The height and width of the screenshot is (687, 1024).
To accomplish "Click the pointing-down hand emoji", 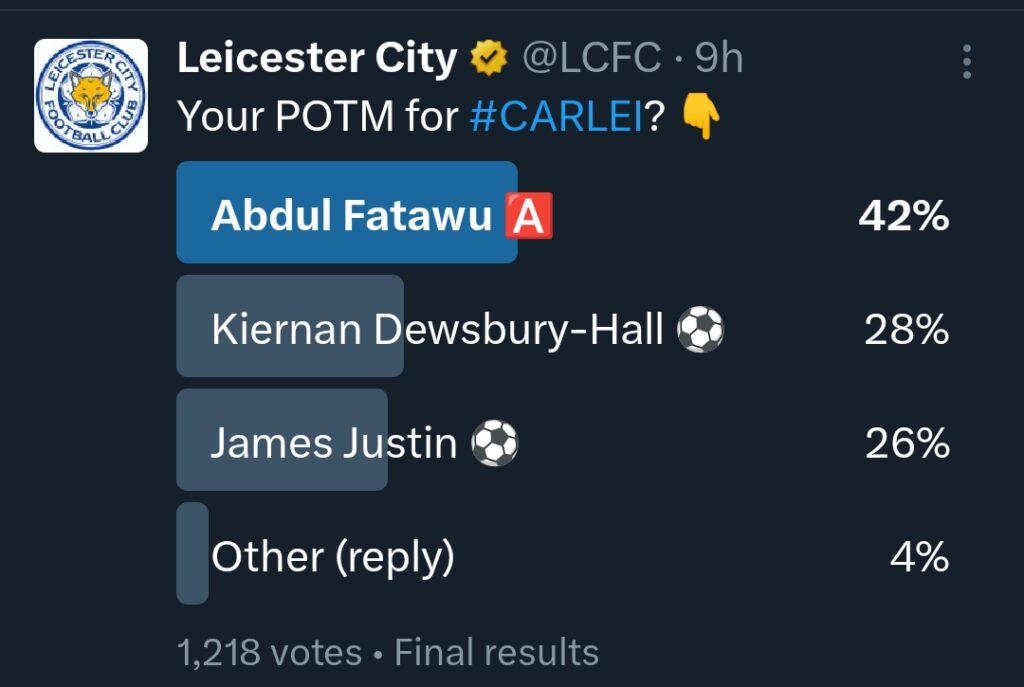I will coord(701,119).
